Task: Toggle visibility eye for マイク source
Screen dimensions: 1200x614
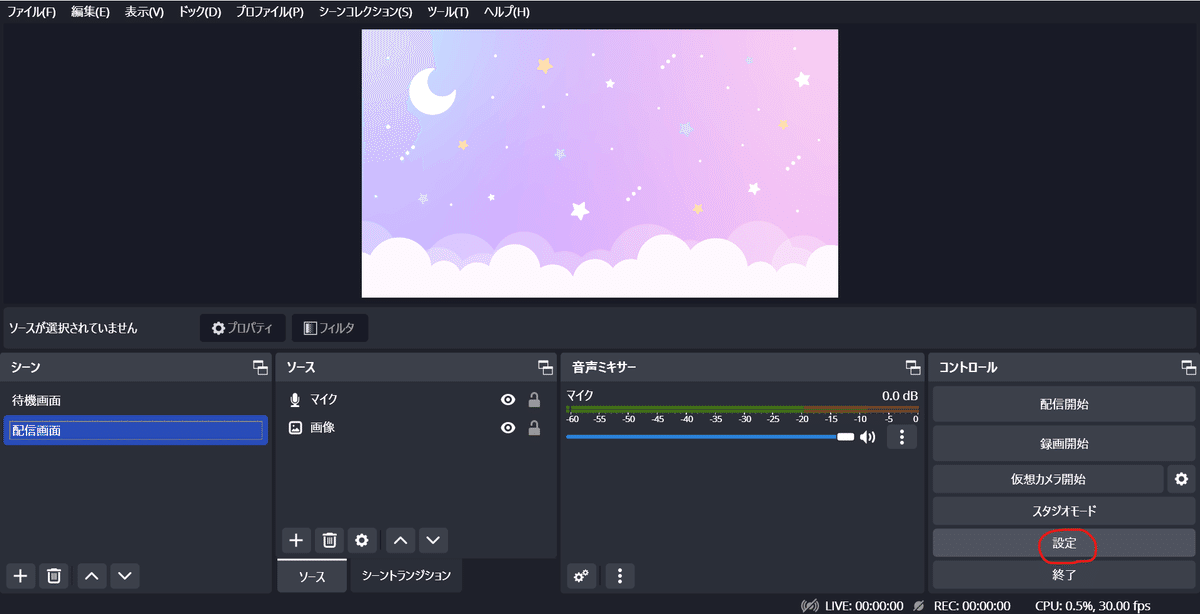Action: pos(508,400)
